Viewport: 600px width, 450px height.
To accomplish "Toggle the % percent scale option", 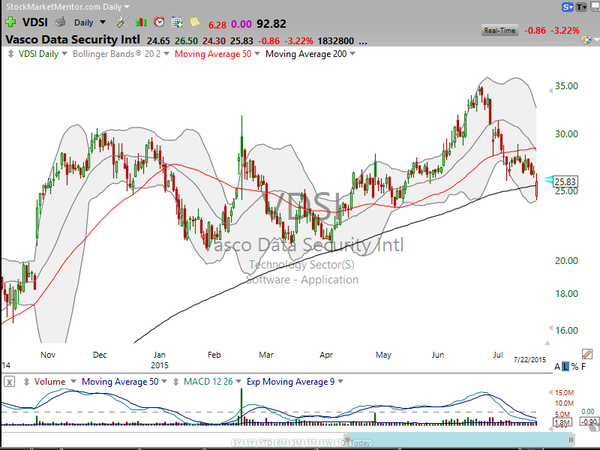I will (574, 367).
